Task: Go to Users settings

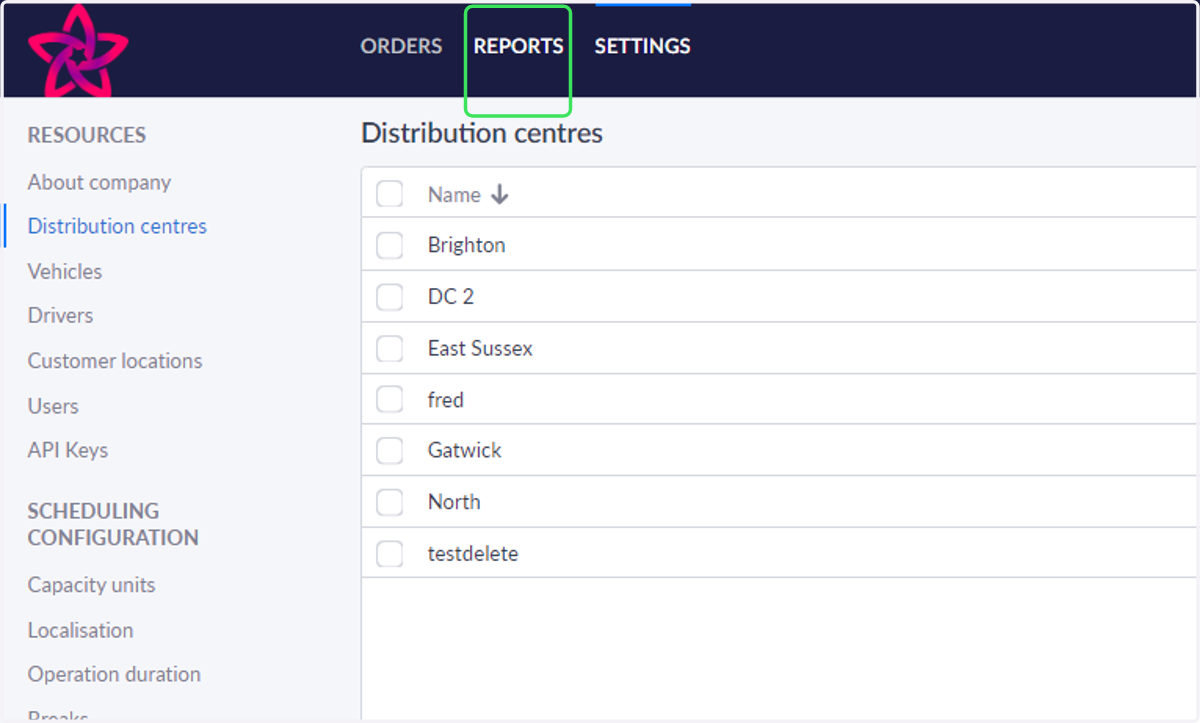Action: pyautogui.click(x=53, y=406)
